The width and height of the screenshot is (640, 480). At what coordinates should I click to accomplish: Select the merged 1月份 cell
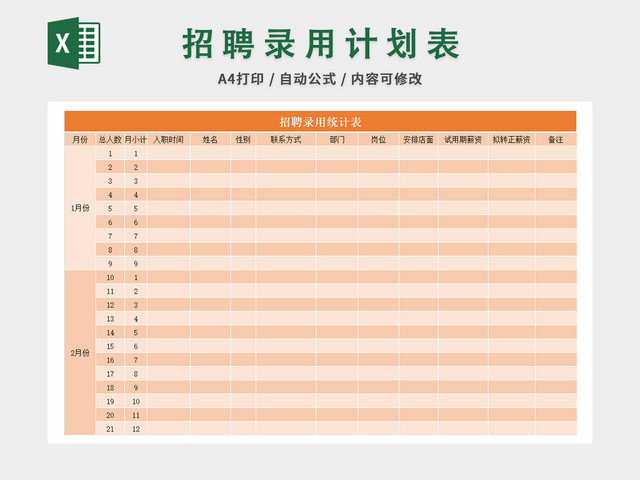[x=80, y=208]
